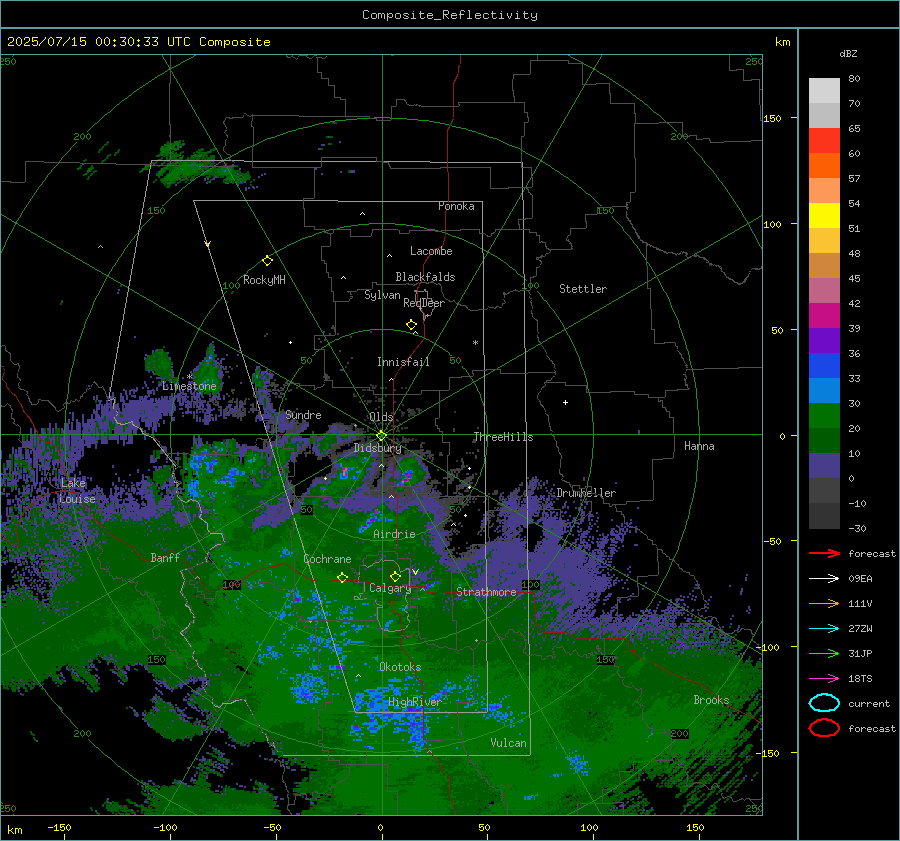900x841 pixels.
Task: Click the Lake Louise label
Action: 77,491
